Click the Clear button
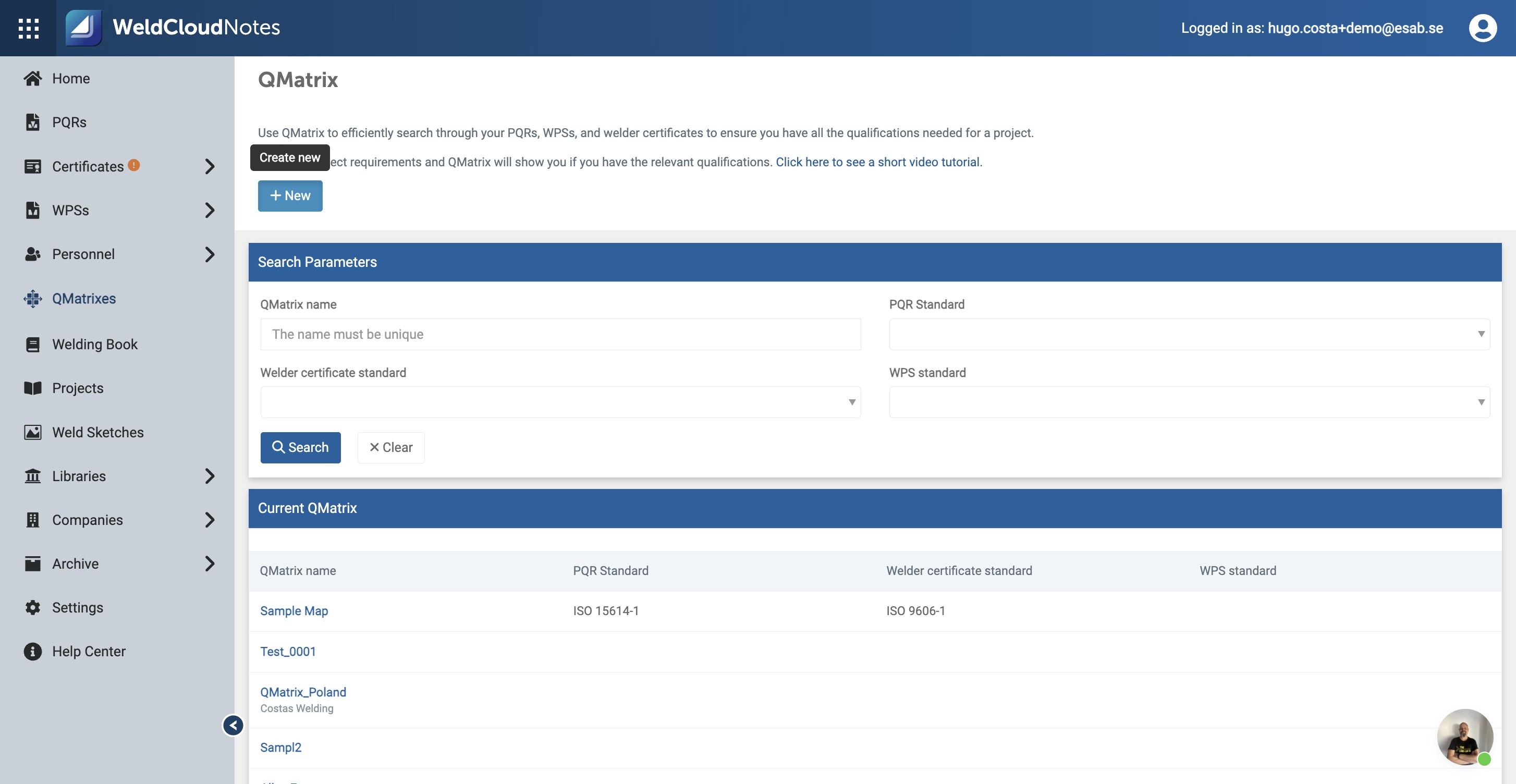The image size is (1516, 784). 391,447
